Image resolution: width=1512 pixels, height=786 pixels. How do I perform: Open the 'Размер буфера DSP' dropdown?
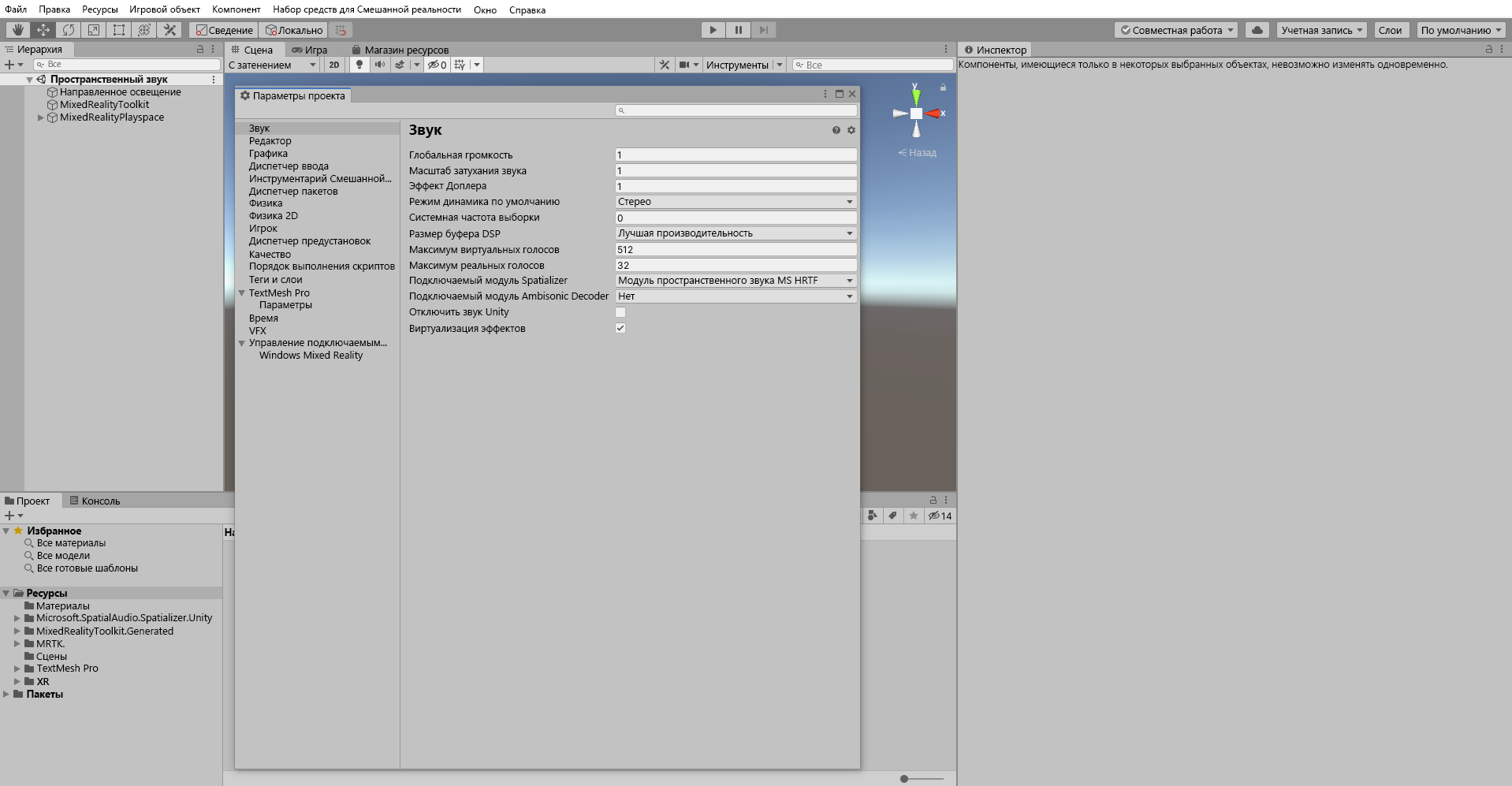pos(736,233)
